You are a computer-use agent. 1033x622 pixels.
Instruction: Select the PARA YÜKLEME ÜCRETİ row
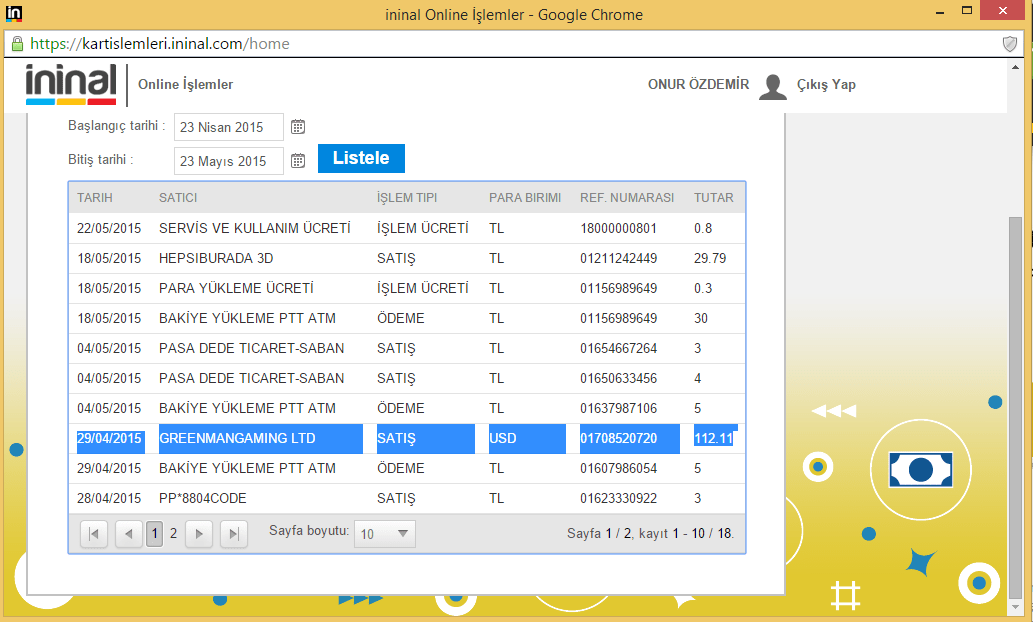pos(406,288)
